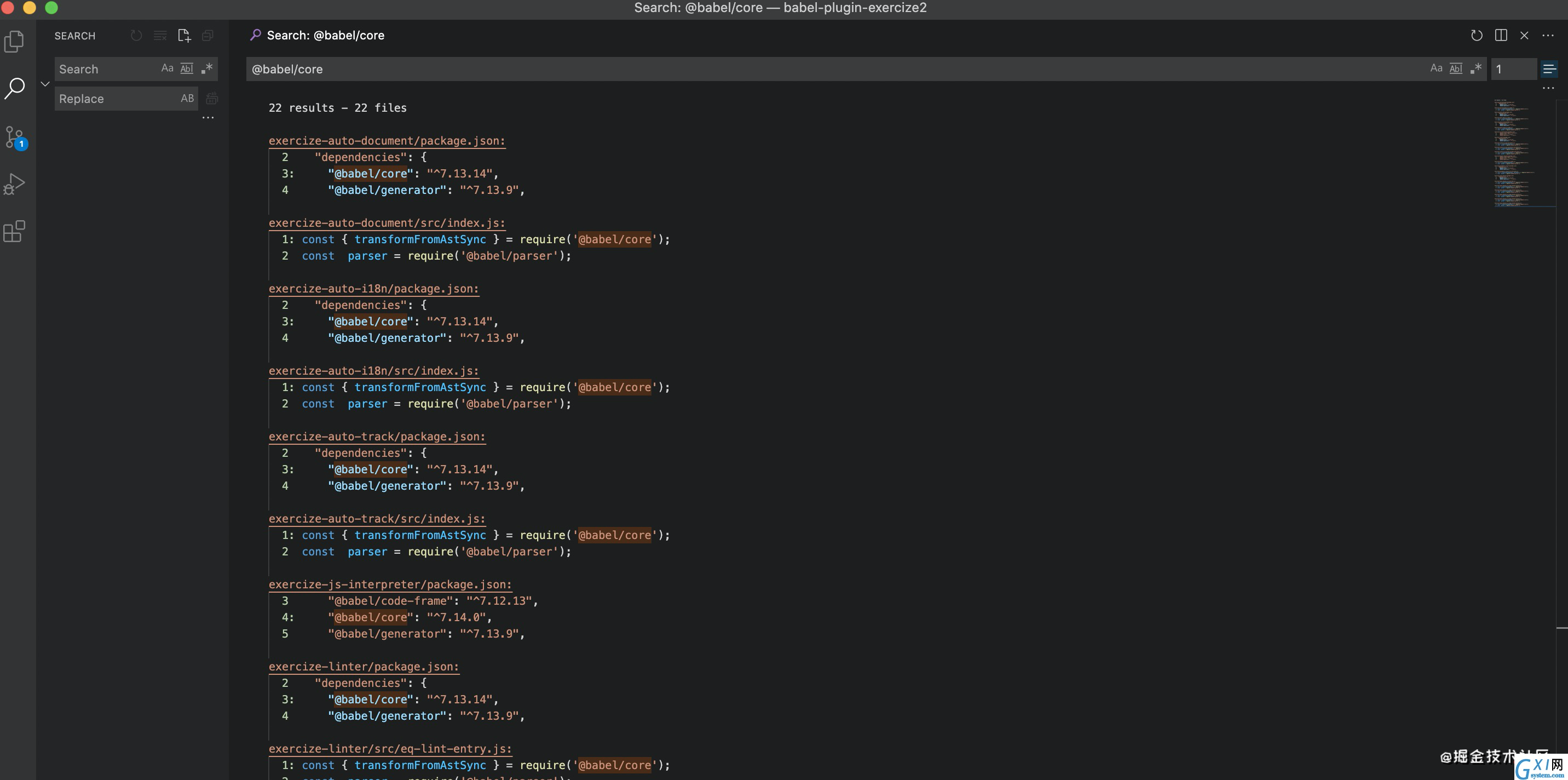Click Replace All icon in sidebar
This screenshot has height=780, width=1568.
pyautogui.click(x=212, y=98)
